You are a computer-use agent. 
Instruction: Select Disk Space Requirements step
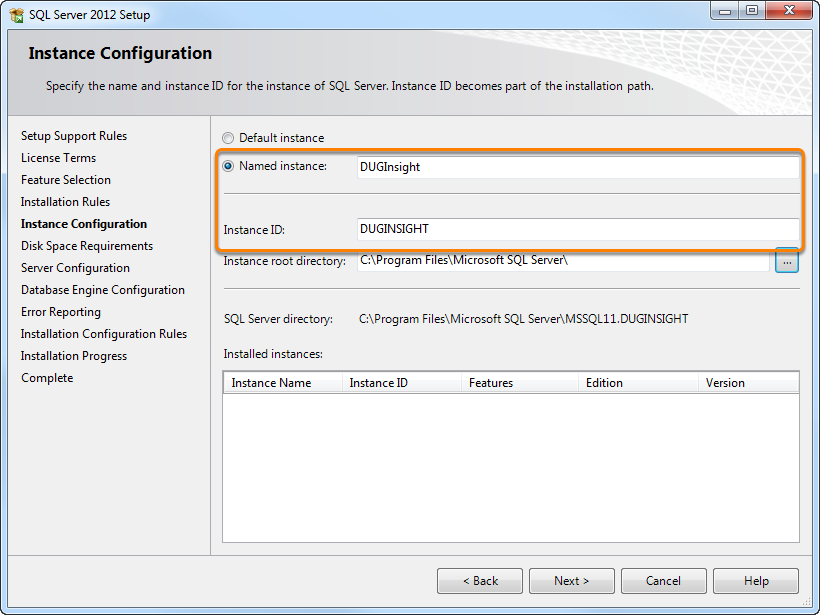coord(87,246)
